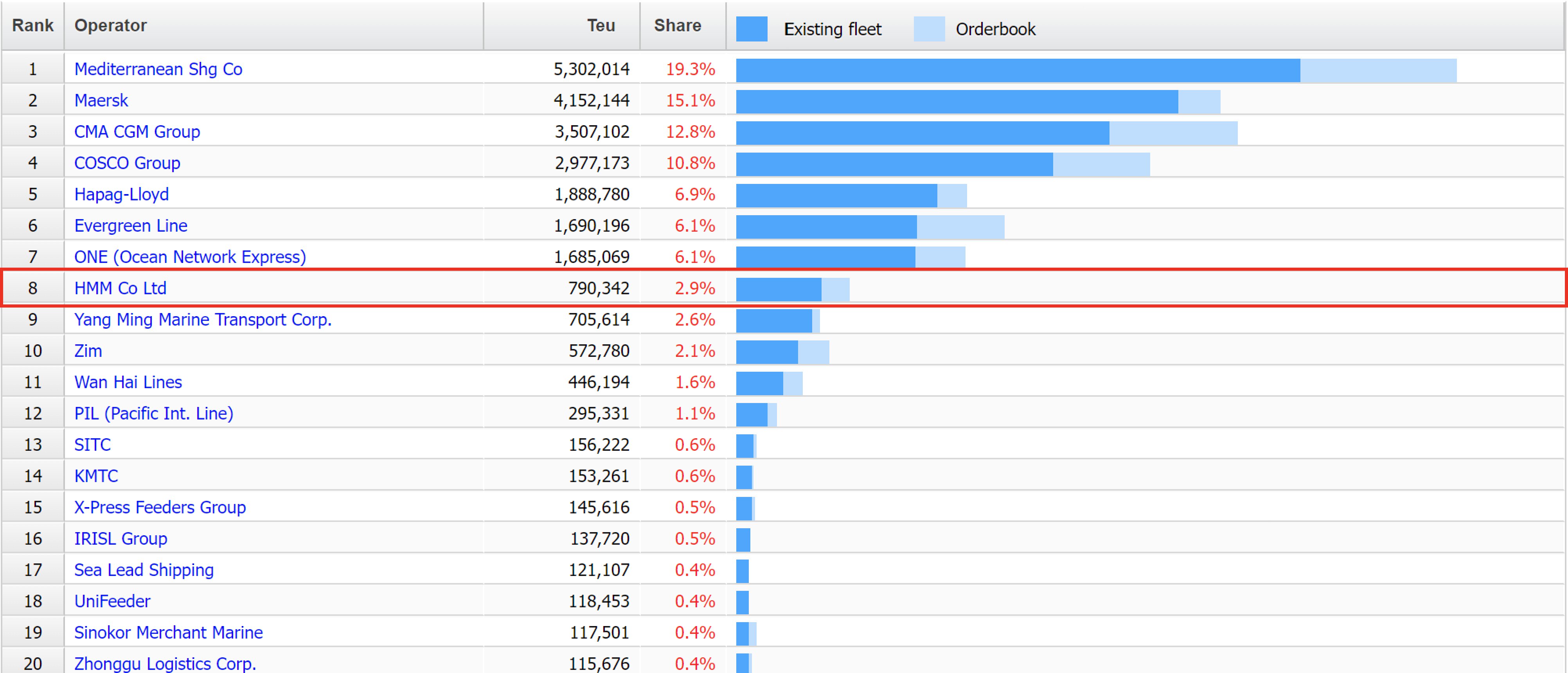Image resolution: width=1568 pixels, height=673 pixels.
Task: Click the Existing fleet legend label
Action: [833, 29]
